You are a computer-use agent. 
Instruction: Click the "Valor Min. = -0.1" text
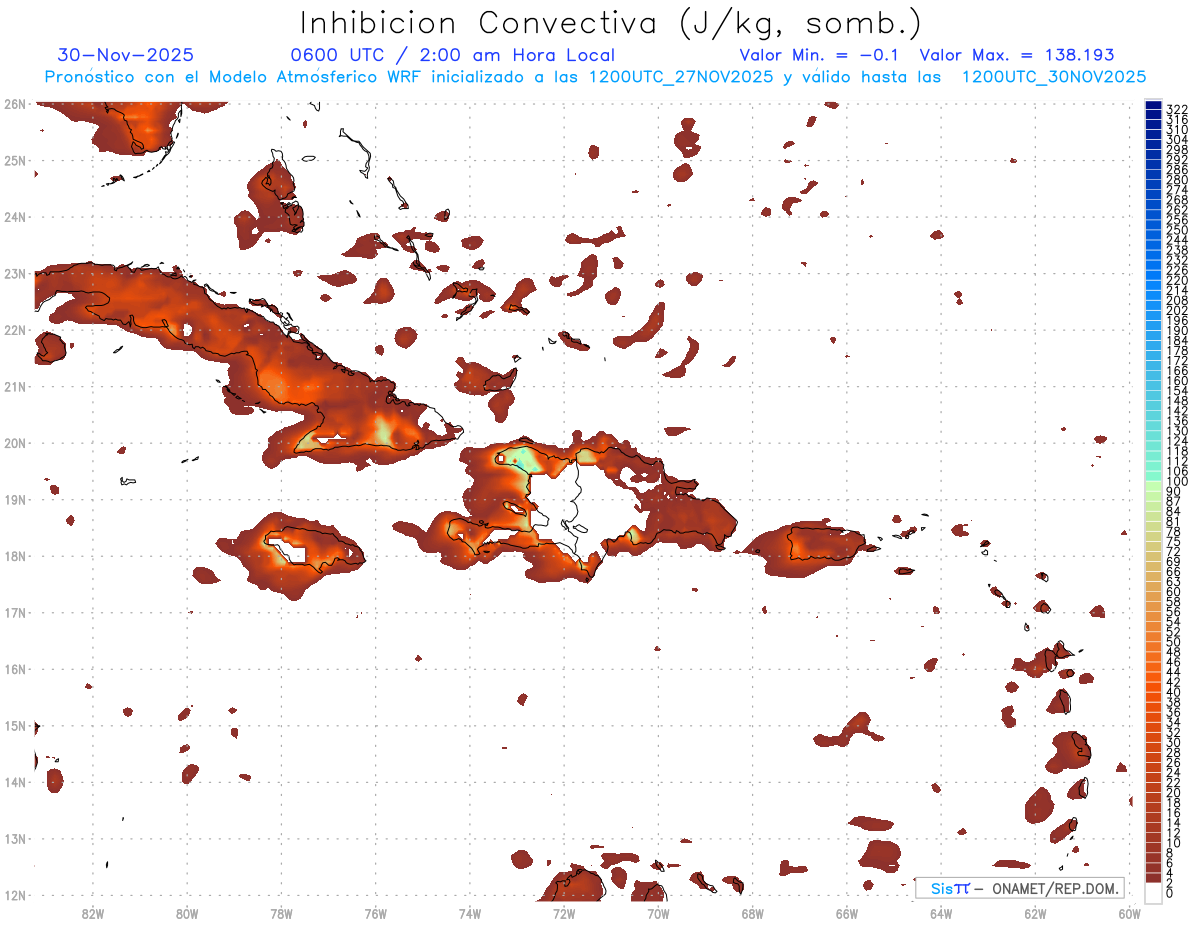click(820, 55)
